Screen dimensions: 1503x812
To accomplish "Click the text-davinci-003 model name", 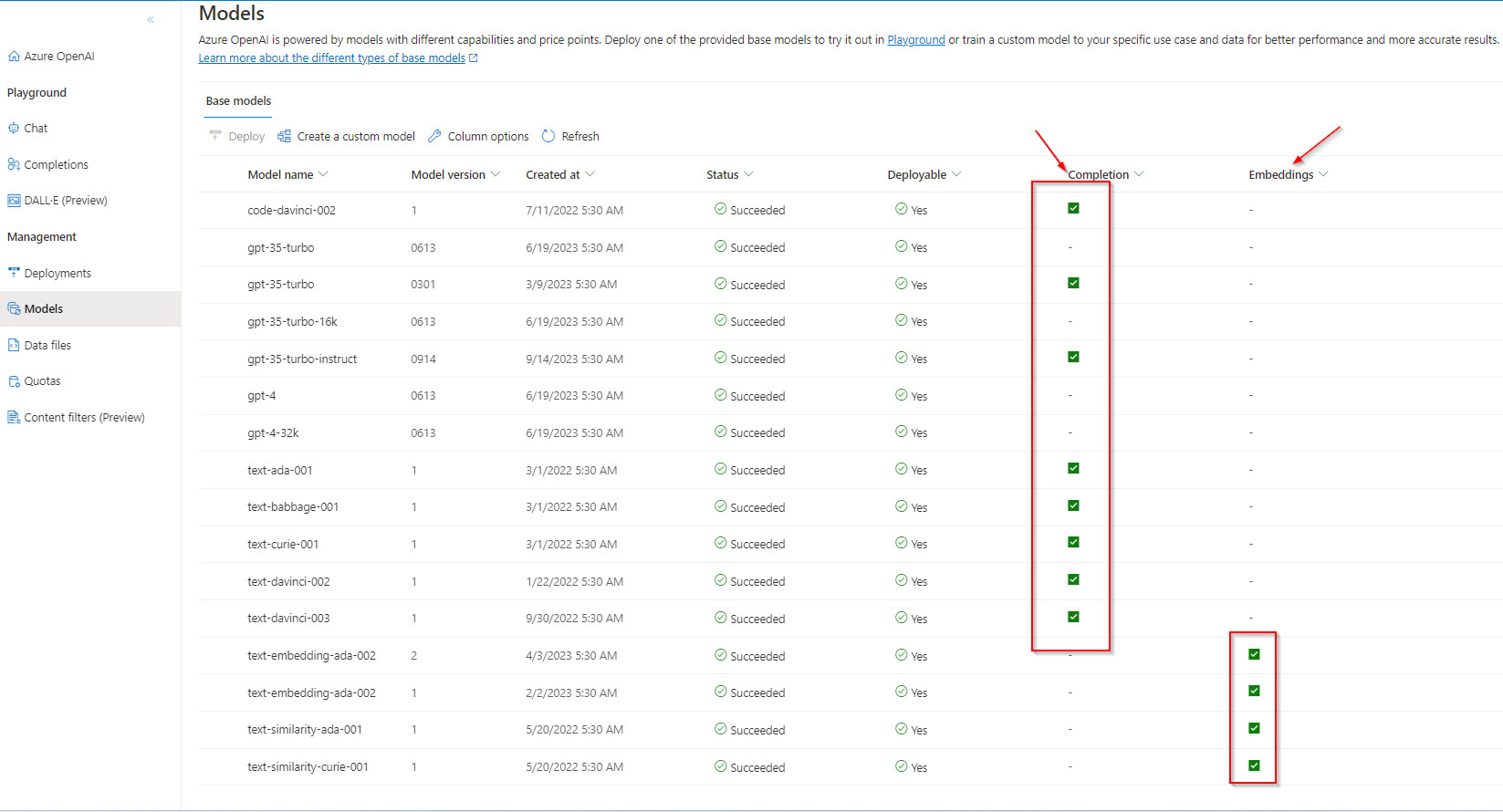I will (x=288, y=619).
